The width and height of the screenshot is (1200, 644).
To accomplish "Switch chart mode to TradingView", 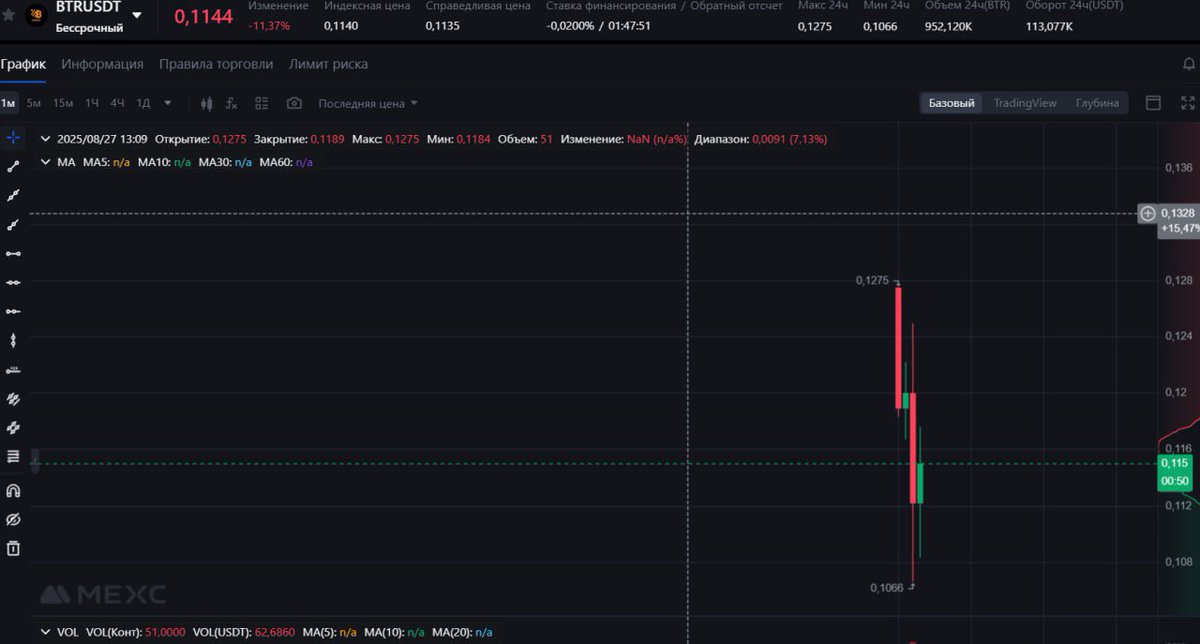I will tap(1024, 102).
